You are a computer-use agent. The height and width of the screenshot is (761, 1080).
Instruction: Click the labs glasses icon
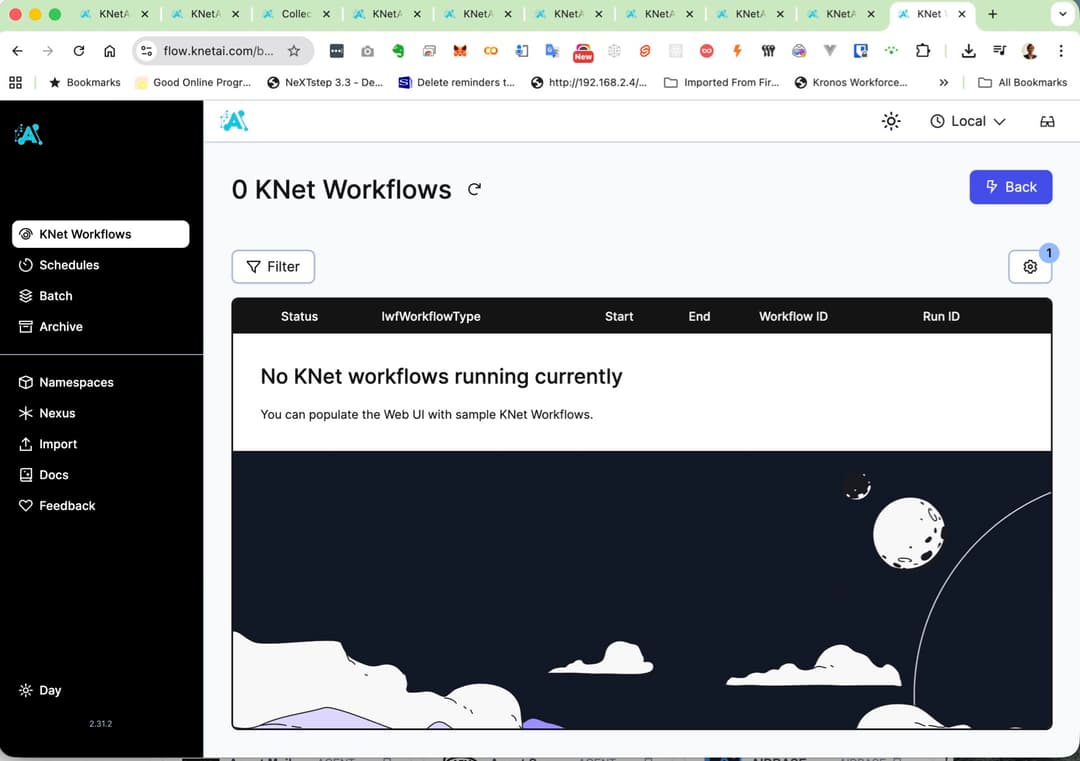(1047, 121)
